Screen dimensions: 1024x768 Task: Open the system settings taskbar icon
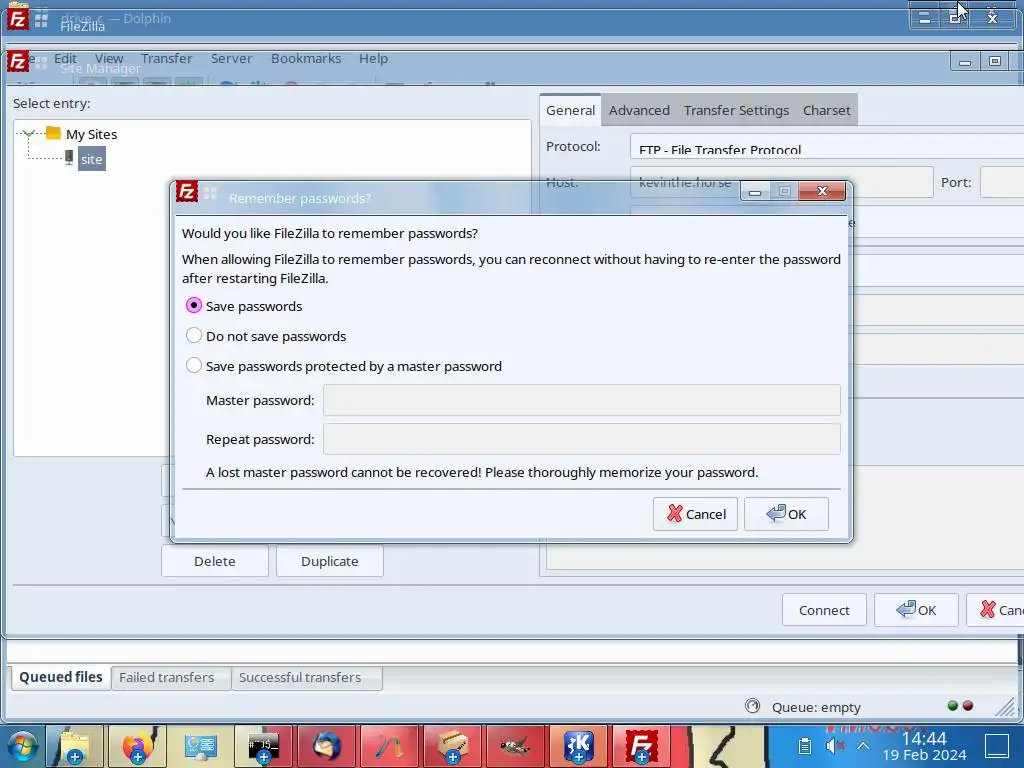click(200, 746)
